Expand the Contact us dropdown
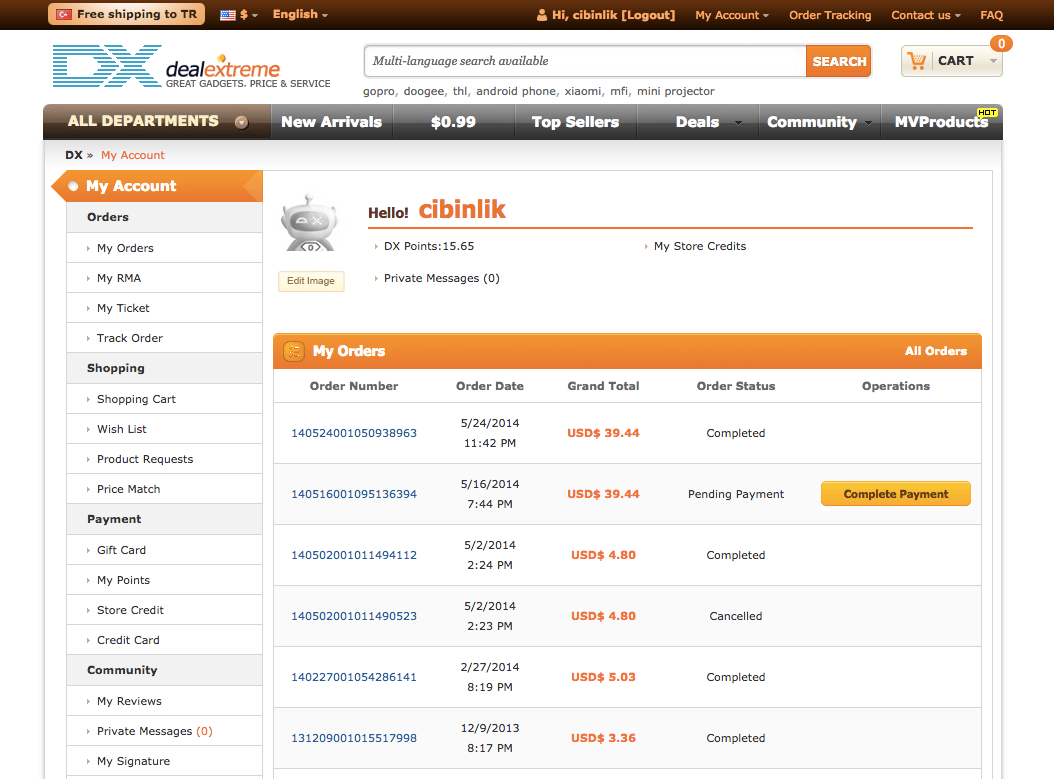 pos(926,15)
